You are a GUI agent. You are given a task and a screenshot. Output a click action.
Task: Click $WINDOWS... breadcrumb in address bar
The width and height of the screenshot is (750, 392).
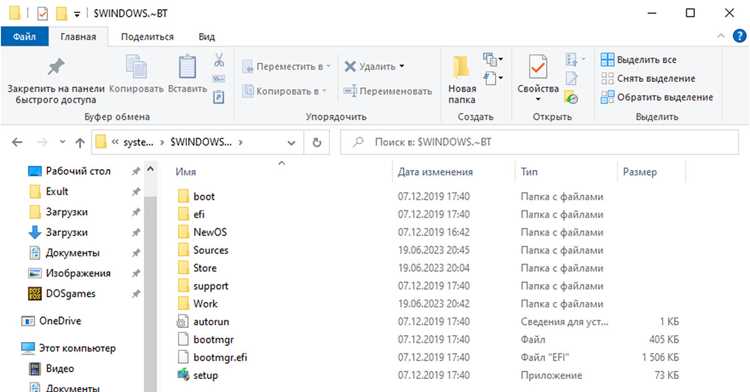pyautogui.click(x=201, y=142)
